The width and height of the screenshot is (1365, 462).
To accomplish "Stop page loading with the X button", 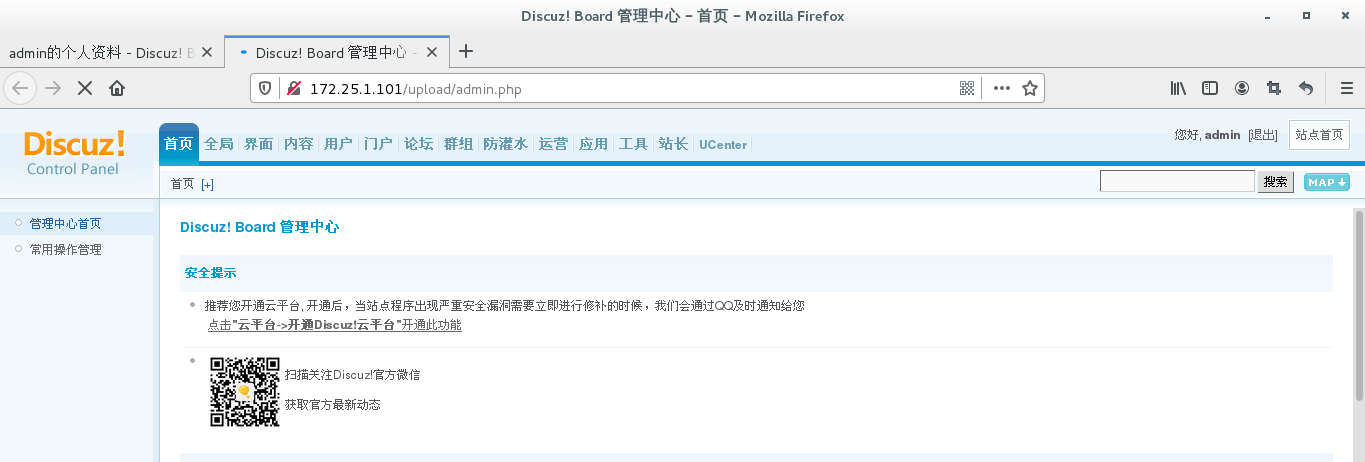I will 85,88.
